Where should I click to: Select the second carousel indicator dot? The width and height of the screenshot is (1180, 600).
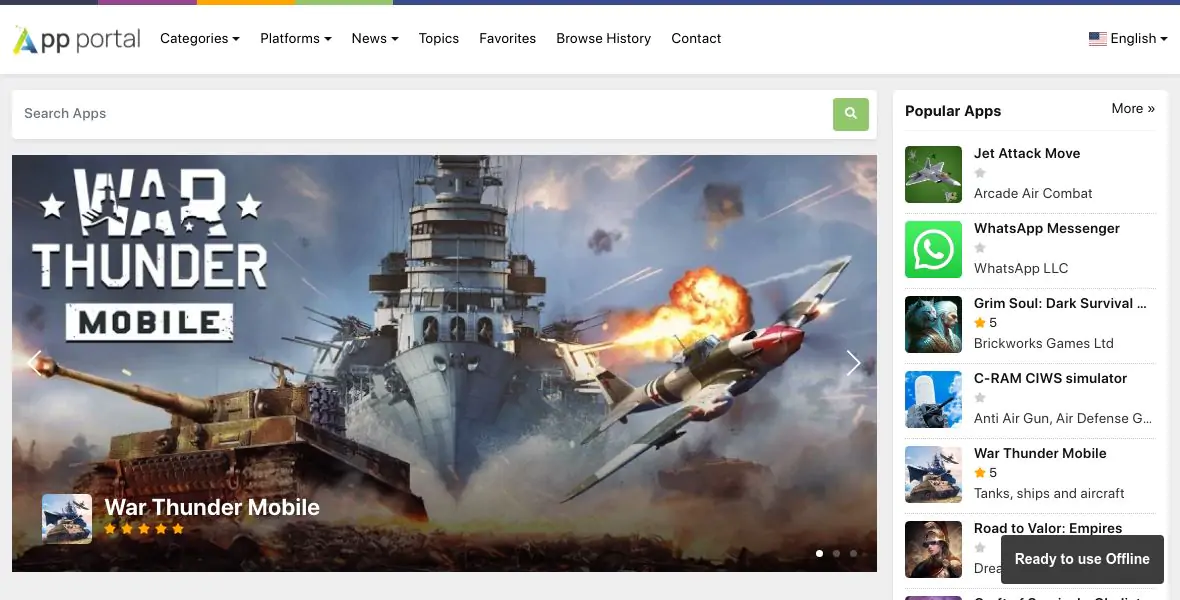tap(836, 553)
